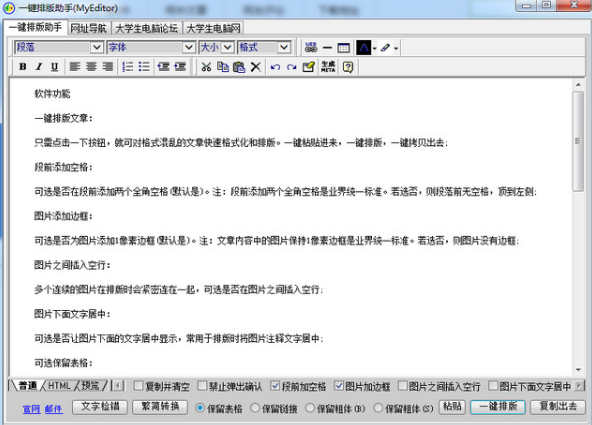Expand the 字体 font dropdown
Image resolution: width=592 pixels, height=425 pixels.
[x=151, y=47]
